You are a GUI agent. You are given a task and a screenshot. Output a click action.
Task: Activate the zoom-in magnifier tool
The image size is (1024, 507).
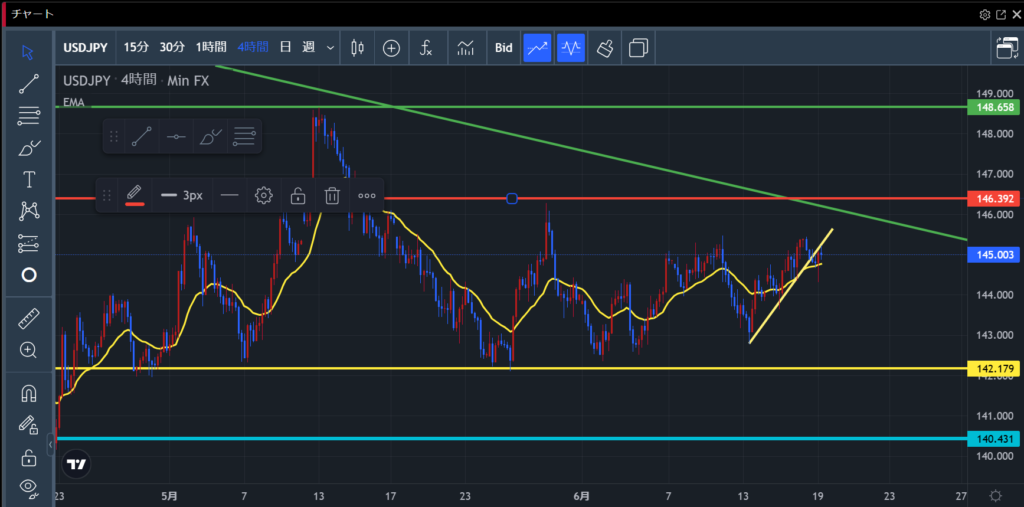tap(28, 350)
